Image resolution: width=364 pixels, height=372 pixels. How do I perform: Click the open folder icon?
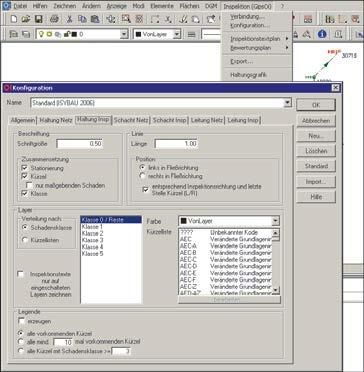pos(26,19)
